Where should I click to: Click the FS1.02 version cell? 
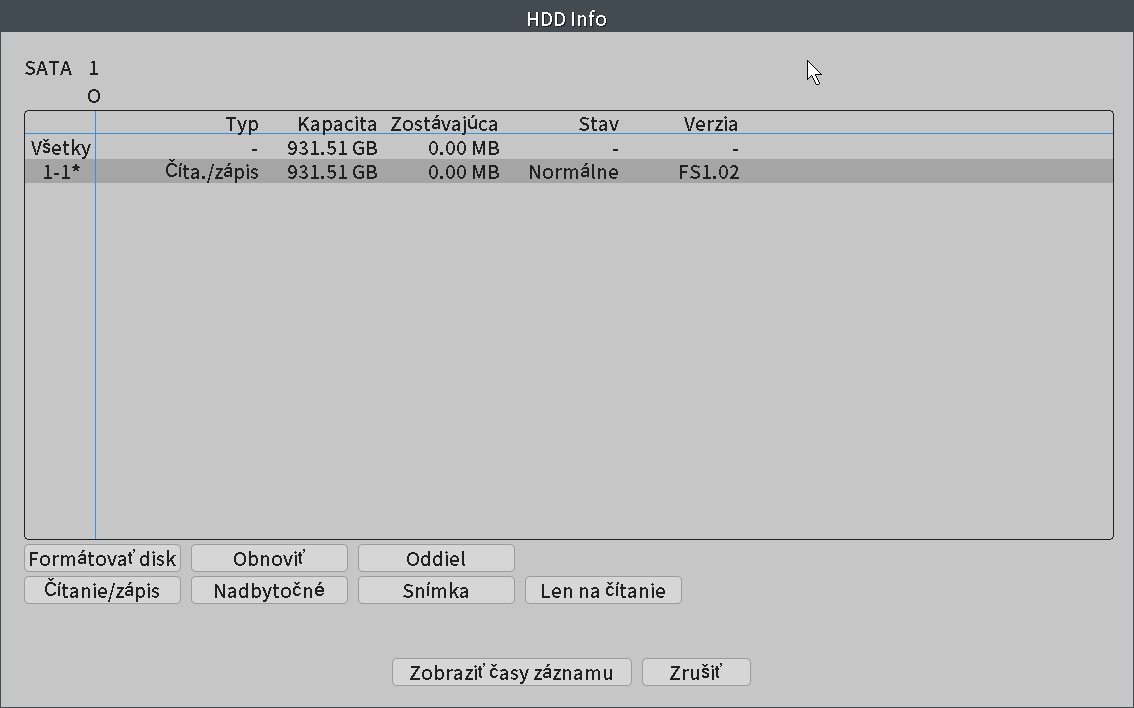pyautogui.click(x=709, y=171)
